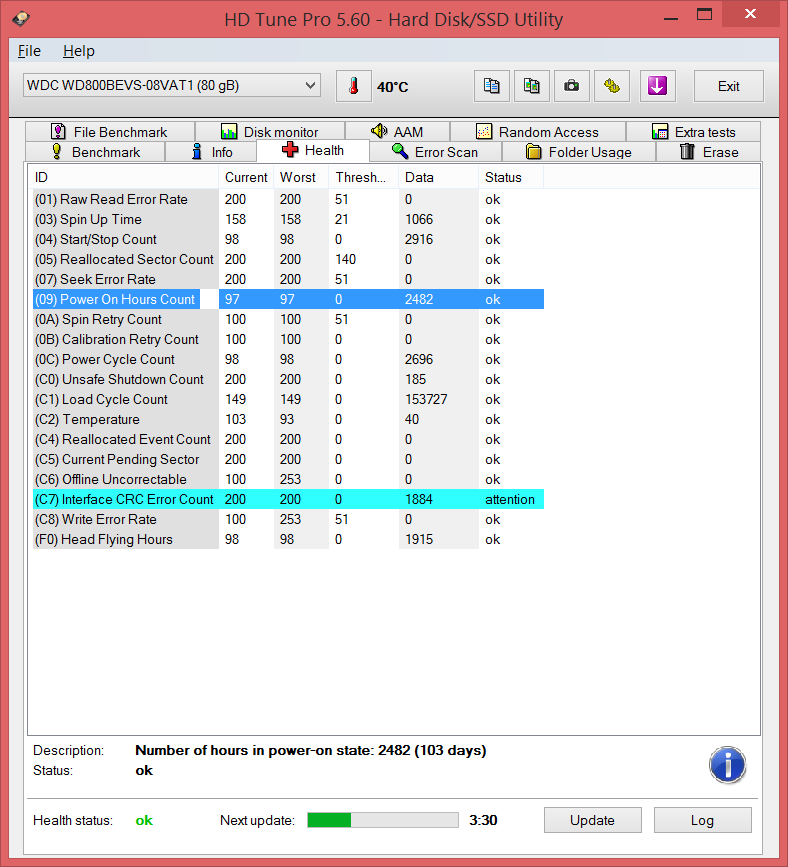Click the Exit button

point(728,86)
